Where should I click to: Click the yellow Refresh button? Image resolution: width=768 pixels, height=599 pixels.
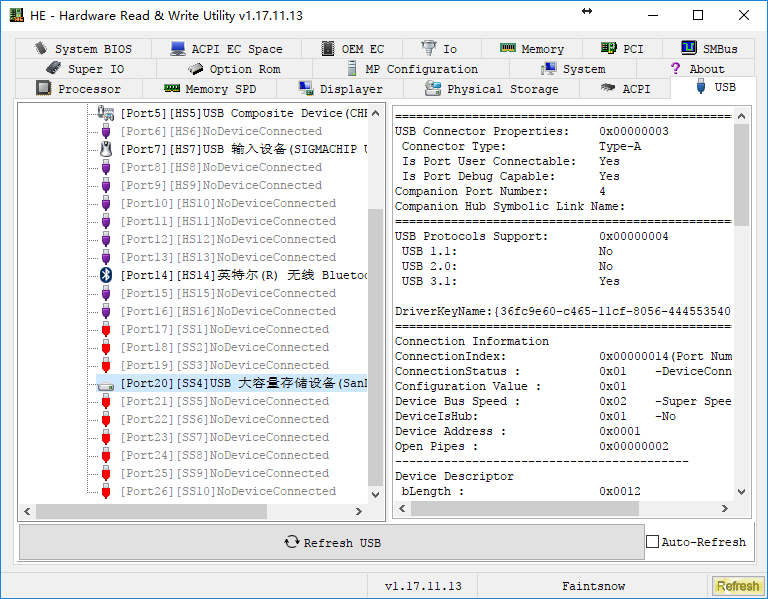(x=737, y=586)
